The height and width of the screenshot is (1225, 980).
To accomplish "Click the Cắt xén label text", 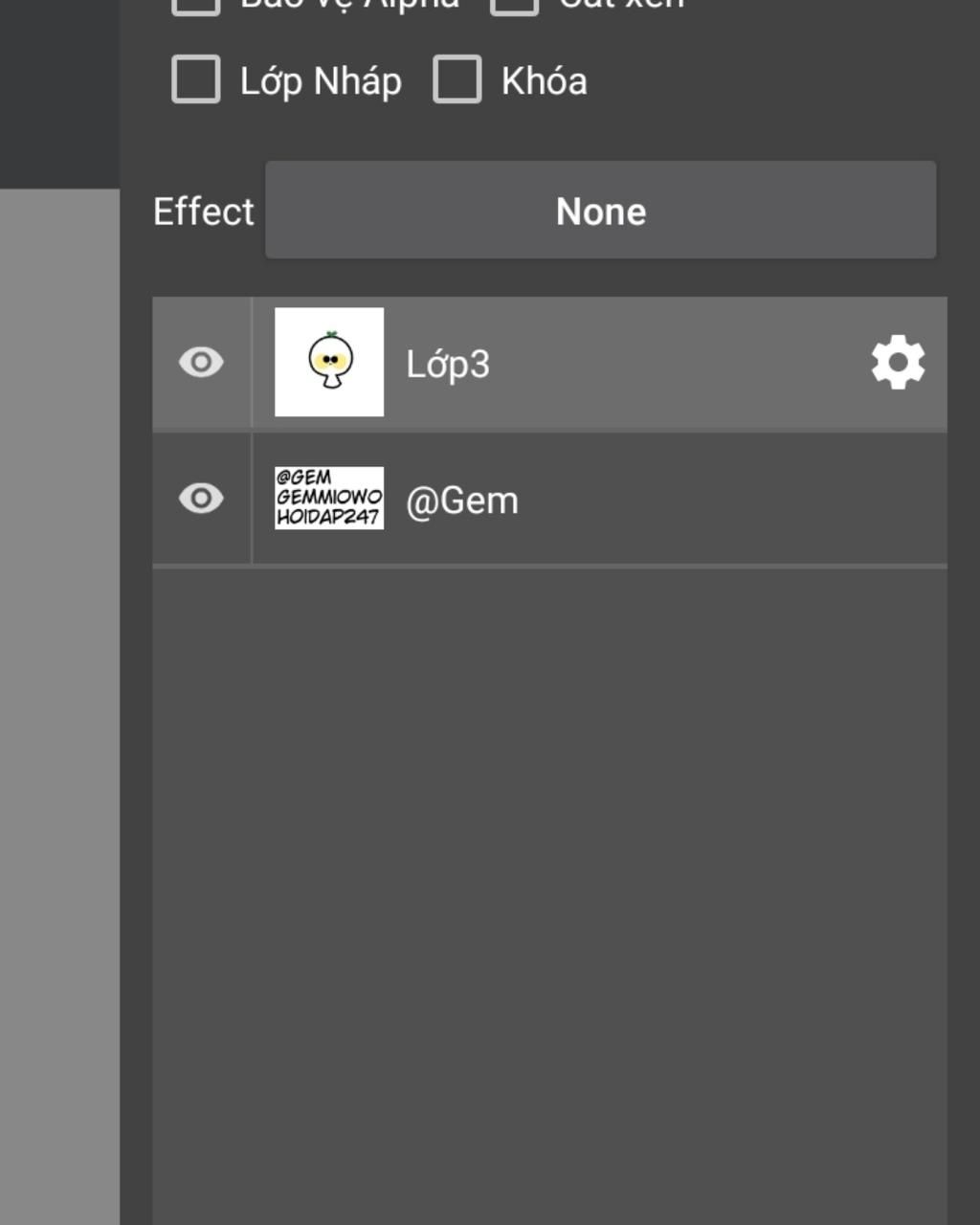I will click(x=622, y=5).
